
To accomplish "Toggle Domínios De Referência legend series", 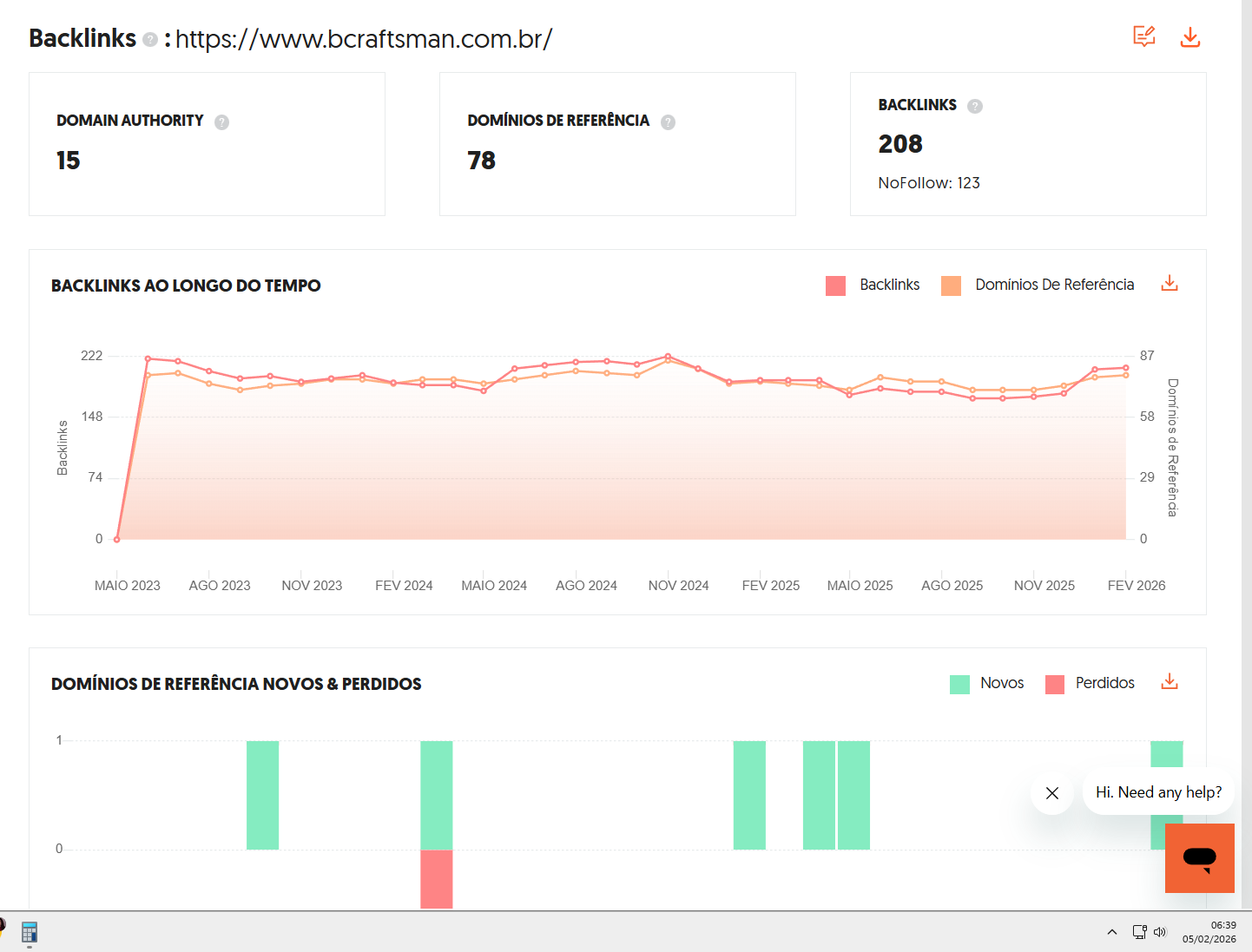I will coord(1038,286).
